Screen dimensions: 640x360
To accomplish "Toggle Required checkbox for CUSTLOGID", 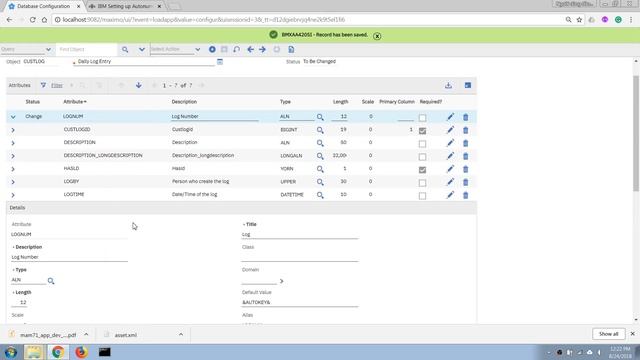I will pos(422,131).
